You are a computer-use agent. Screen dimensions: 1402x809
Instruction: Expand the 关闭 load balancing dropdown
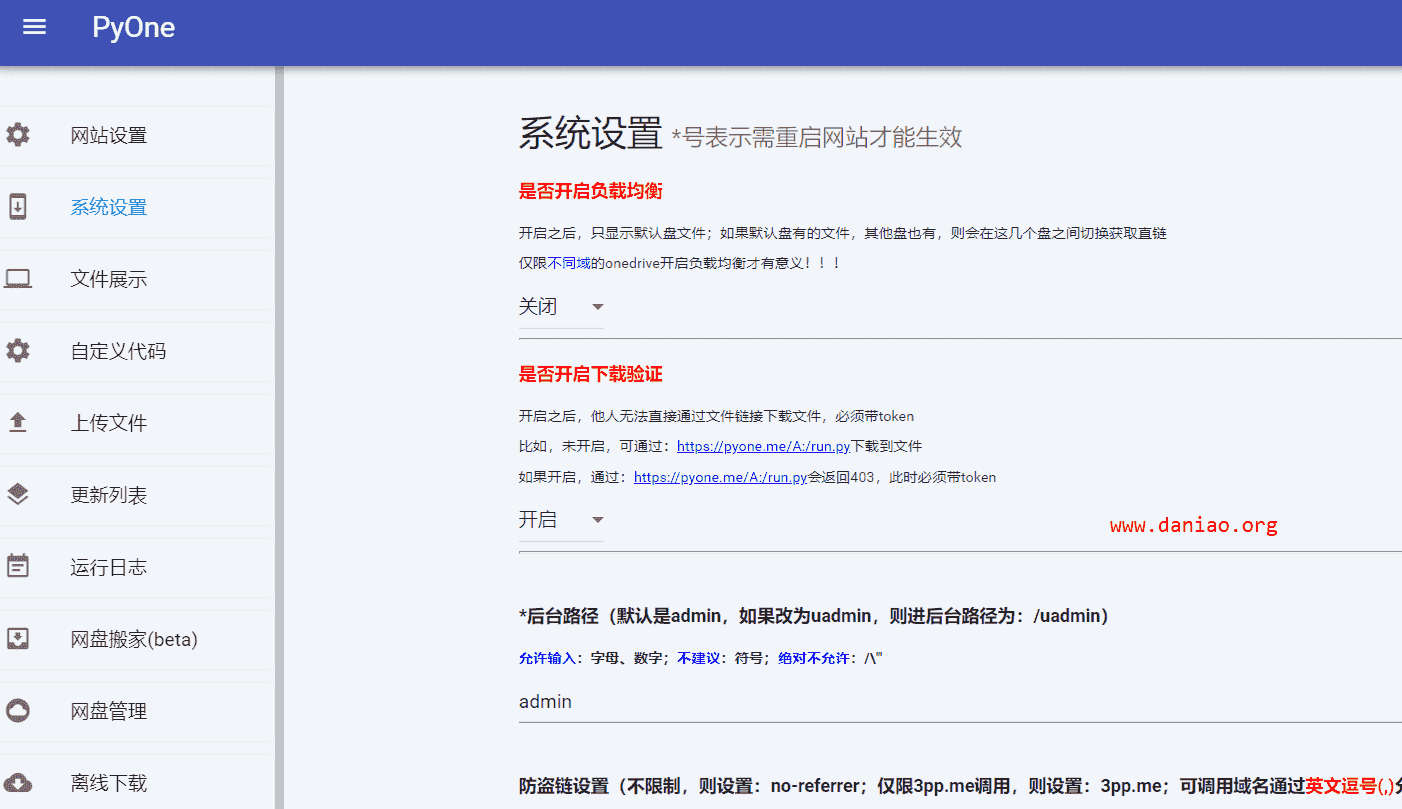[x=561, y=307]
